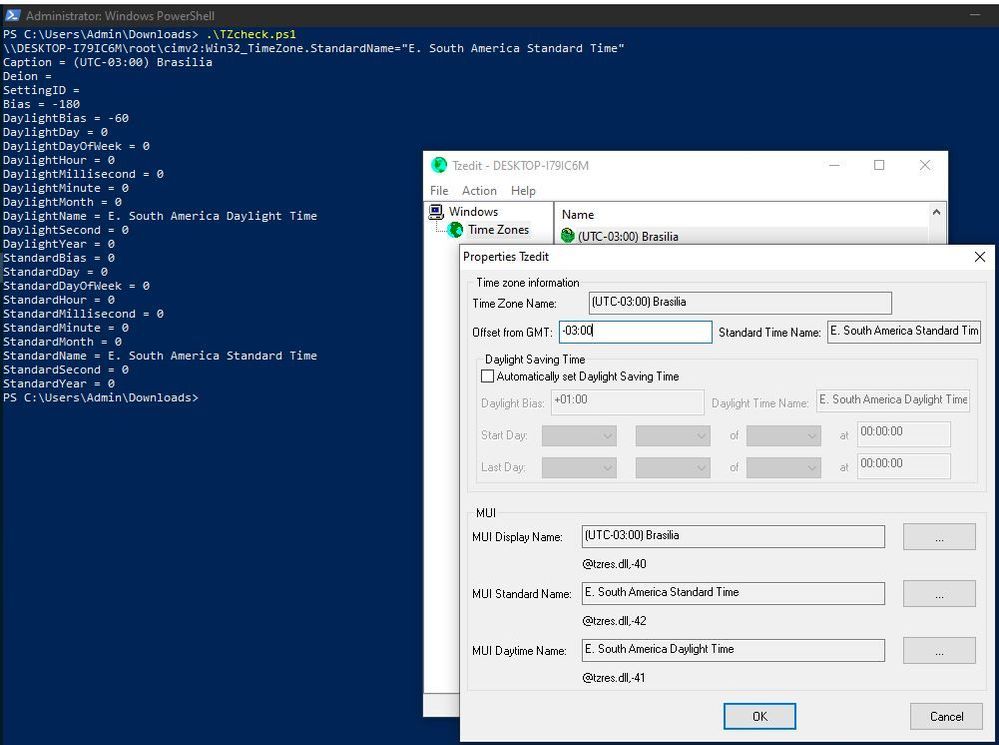Click the Standard Time Name field
Screen dimensions: 999x745
pos(903,331)
